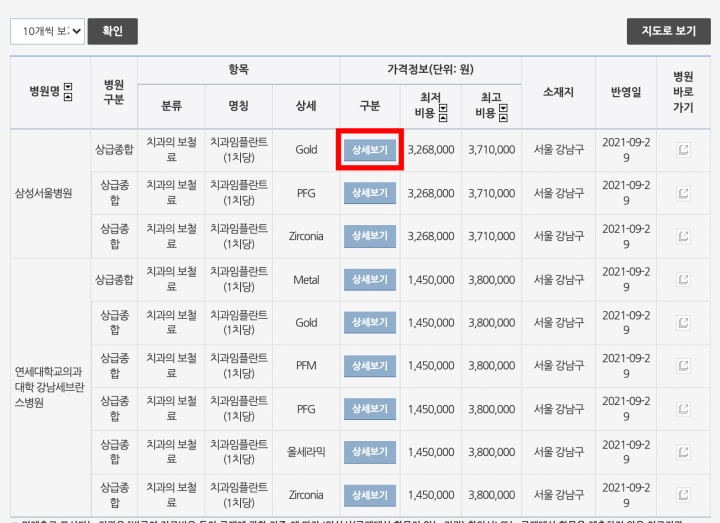Click 상세보기 for 강남세브란스 Zirconia row
The width and height of the screenshot is (720, 523).
(x=370, y=495)
